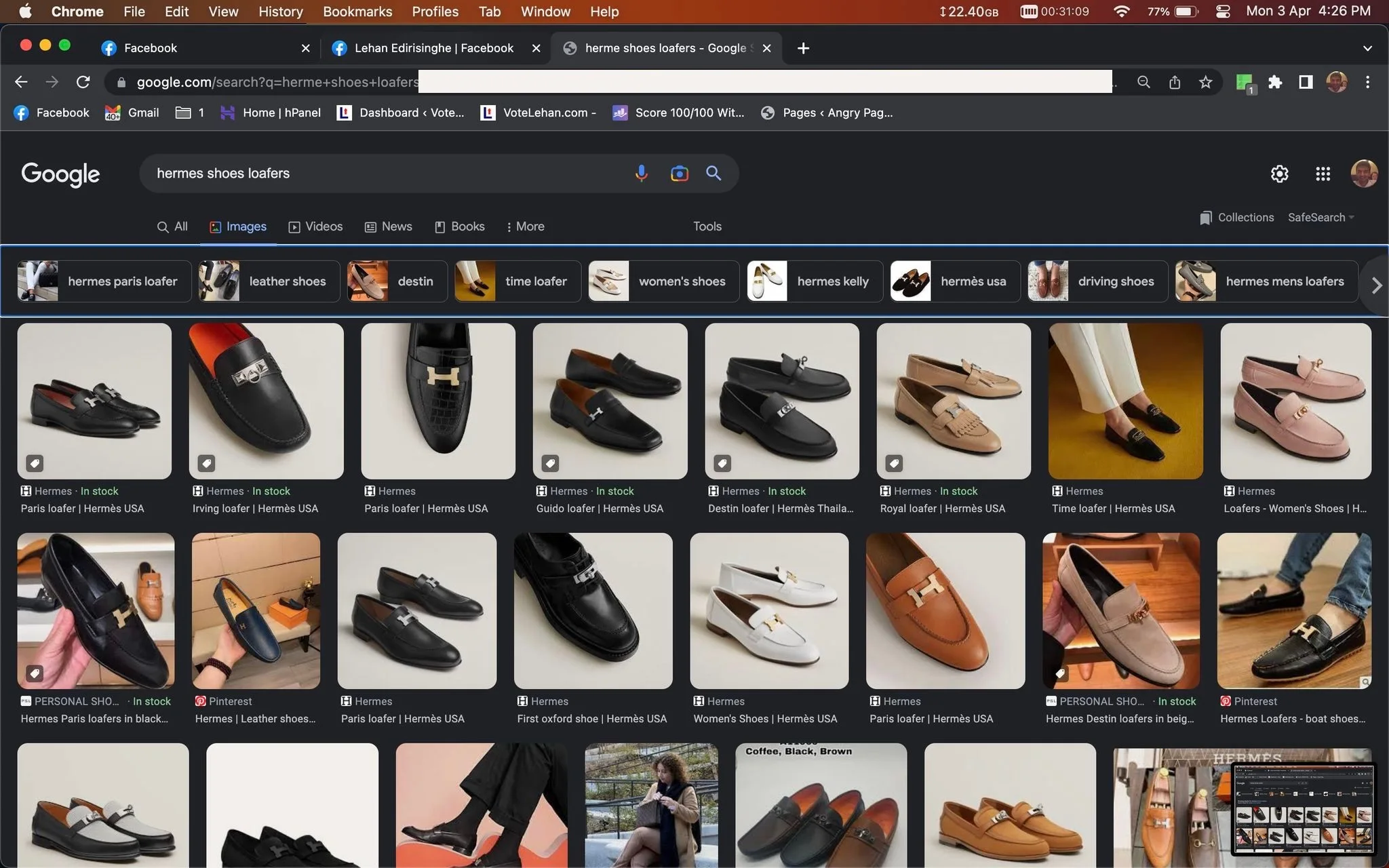Open the Home | hPanel bookmark

270,113
